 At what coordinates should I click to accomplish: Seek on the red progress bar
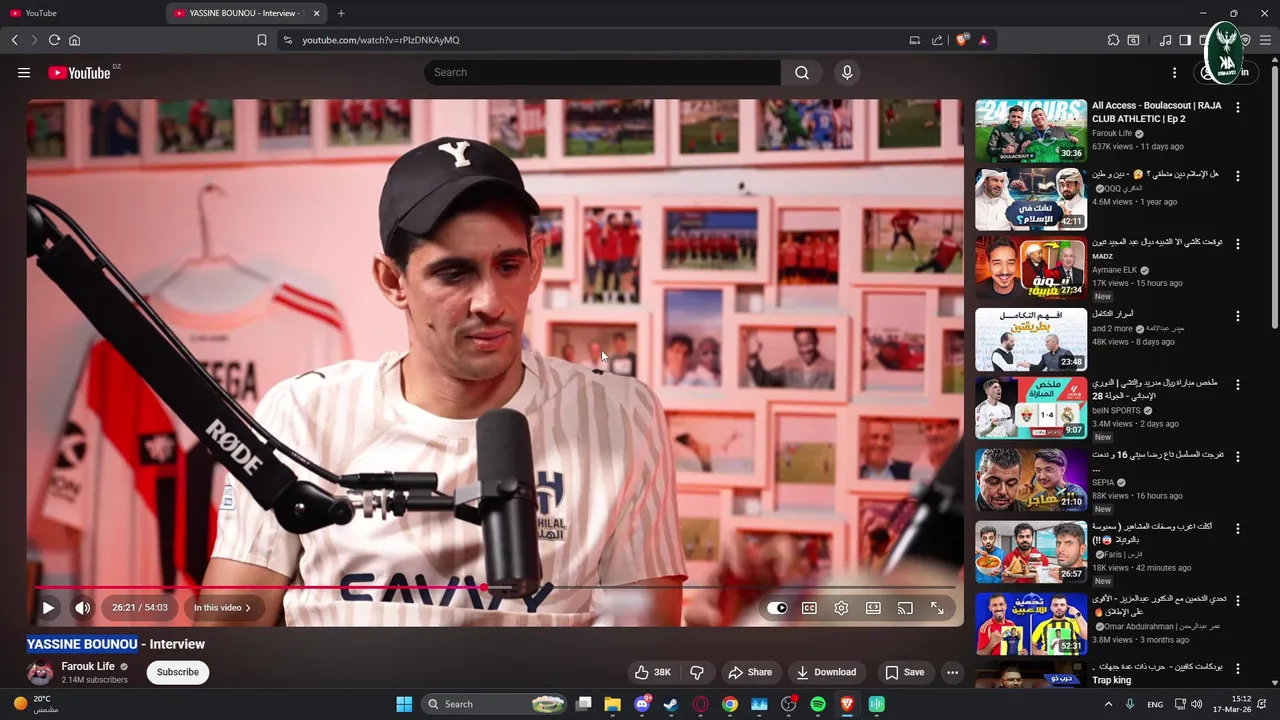[x=260, y=588]
